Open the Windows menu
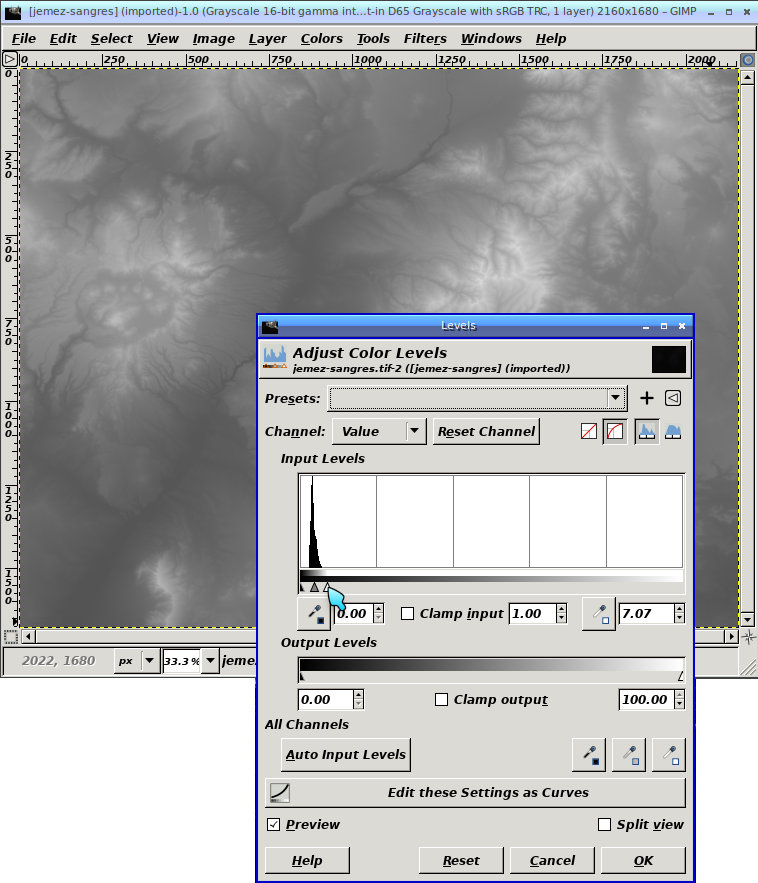Screen dimensions: 758x883 pos(491,38)
